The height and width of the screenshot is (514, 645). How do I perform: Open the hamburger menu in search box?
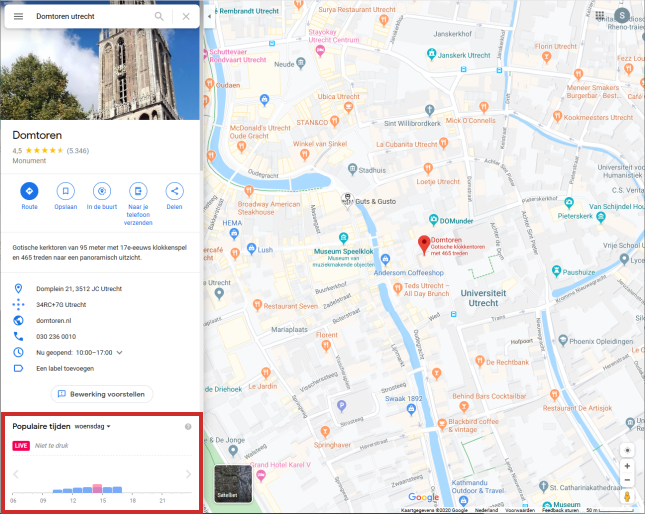click(x=19, y=16)
